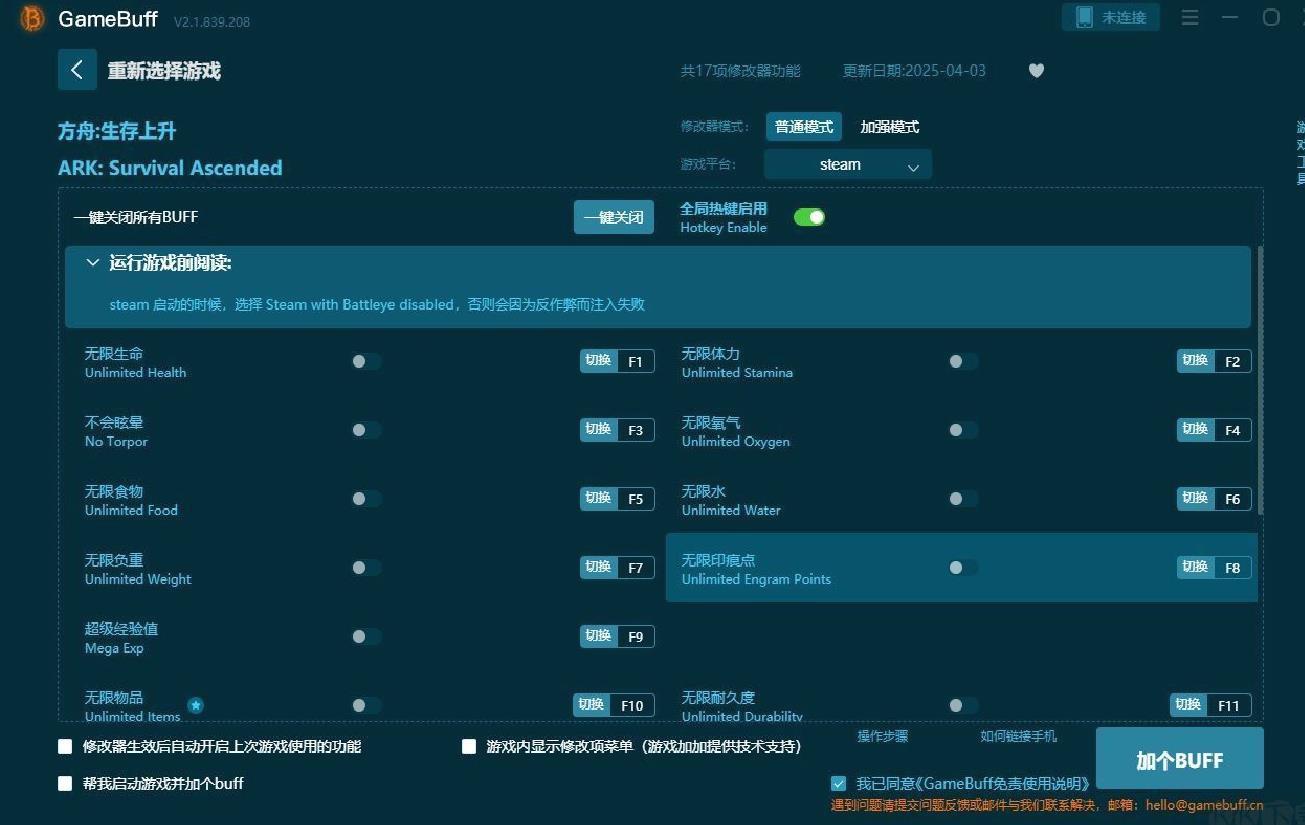Enable Unlimited Health toggle
The image size is (1305, 825).
pyautogui.click(x=366, y=361)
